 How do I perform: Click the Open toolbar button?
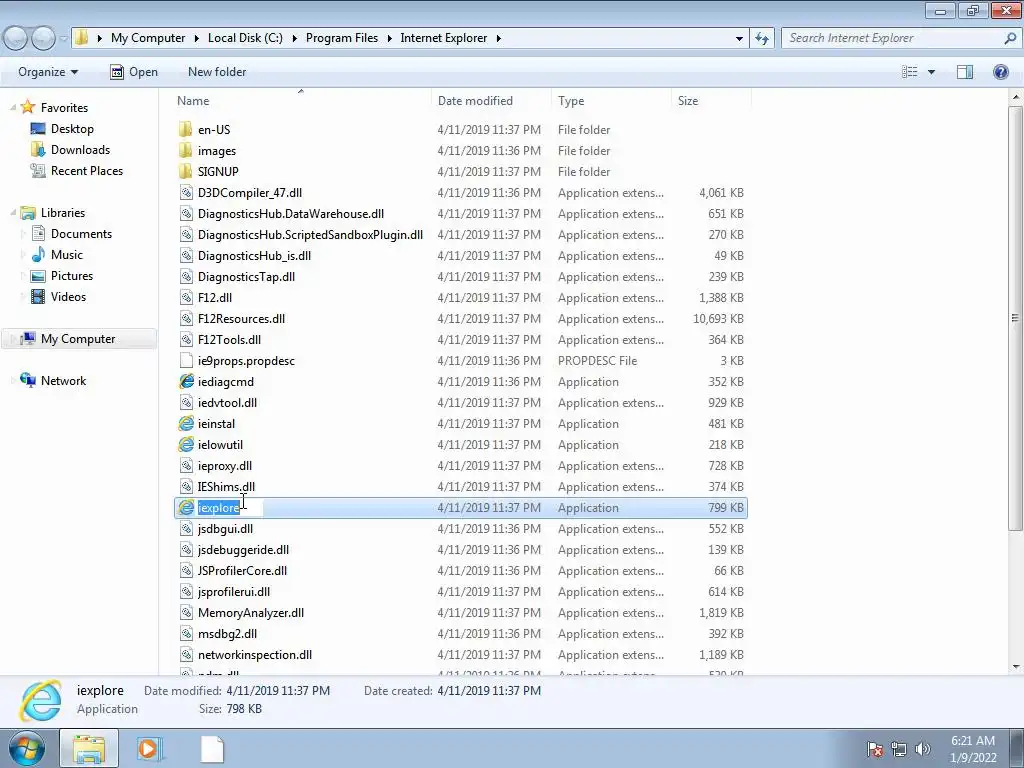(134, 72)
